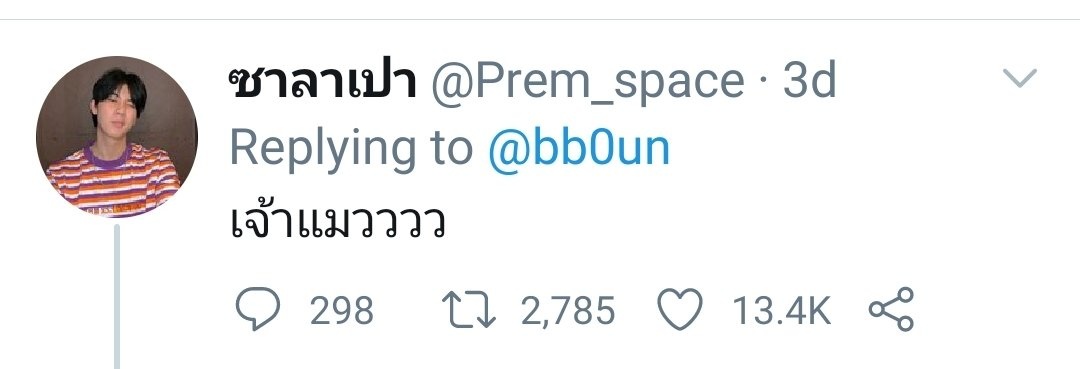The height and width of the screenshot is (369, 1080).
Task: Click the reply speech bubble icon
Action: click(x=258, y=309)
